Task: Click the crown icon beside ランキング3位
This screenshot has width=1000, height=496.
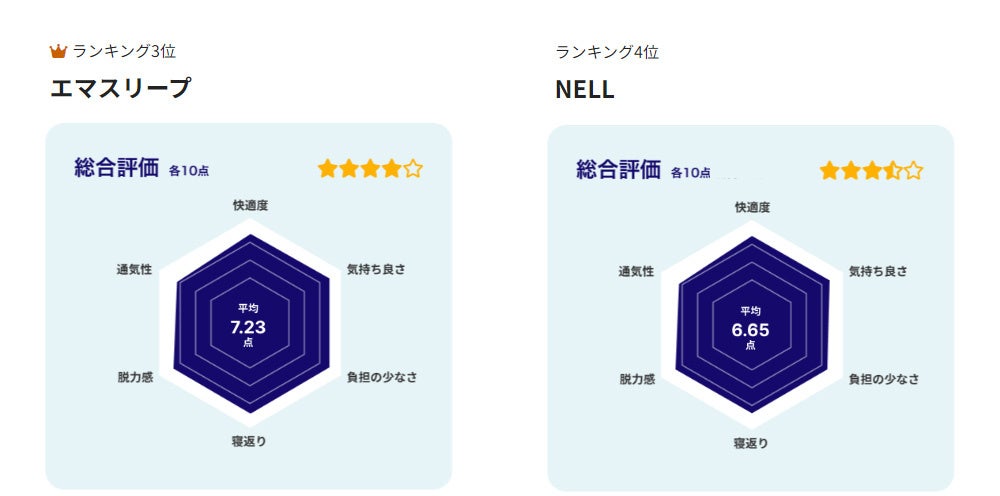Action: (x=58, y=51)
